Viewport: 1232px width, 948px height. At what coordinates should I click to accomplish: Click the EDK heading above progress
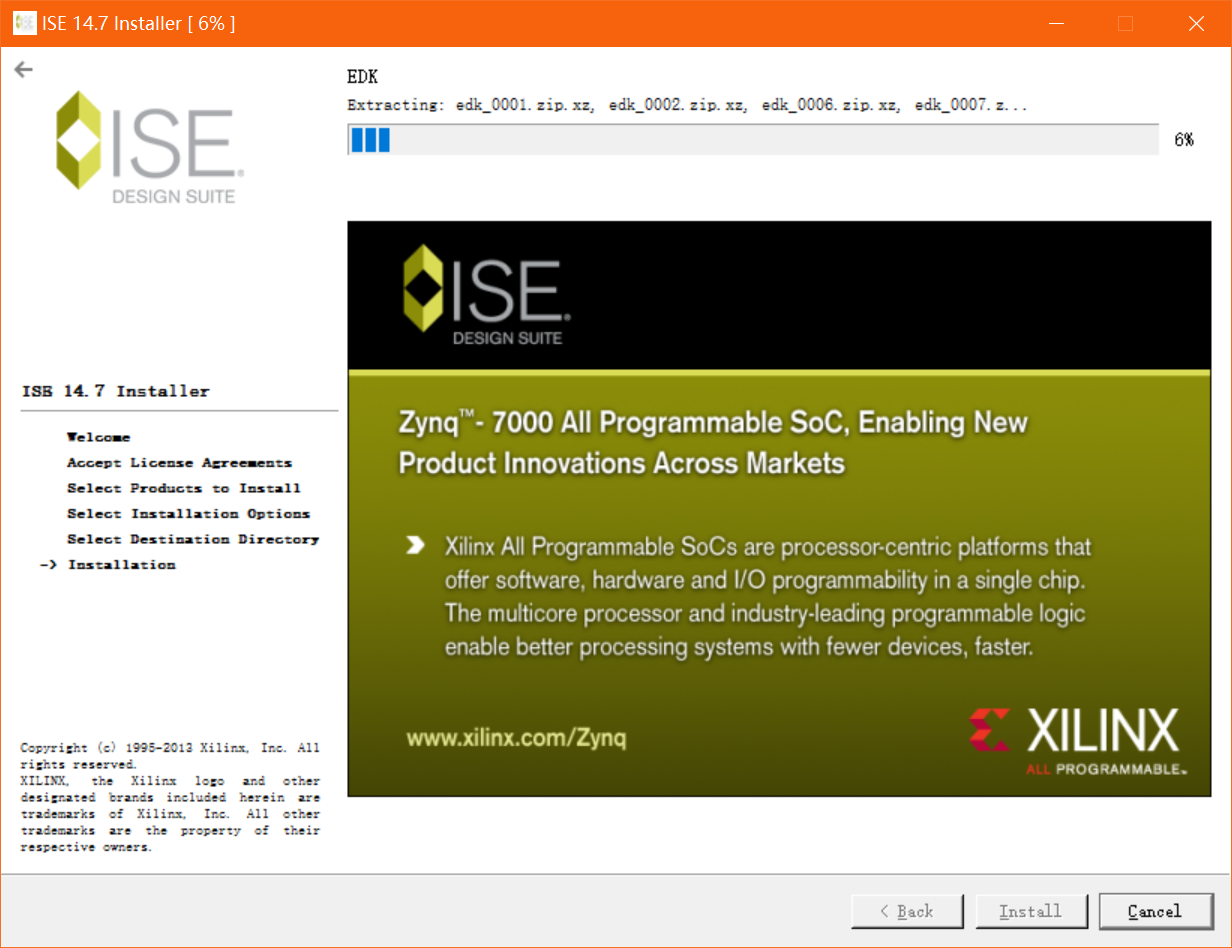click(x=362, y=77)
